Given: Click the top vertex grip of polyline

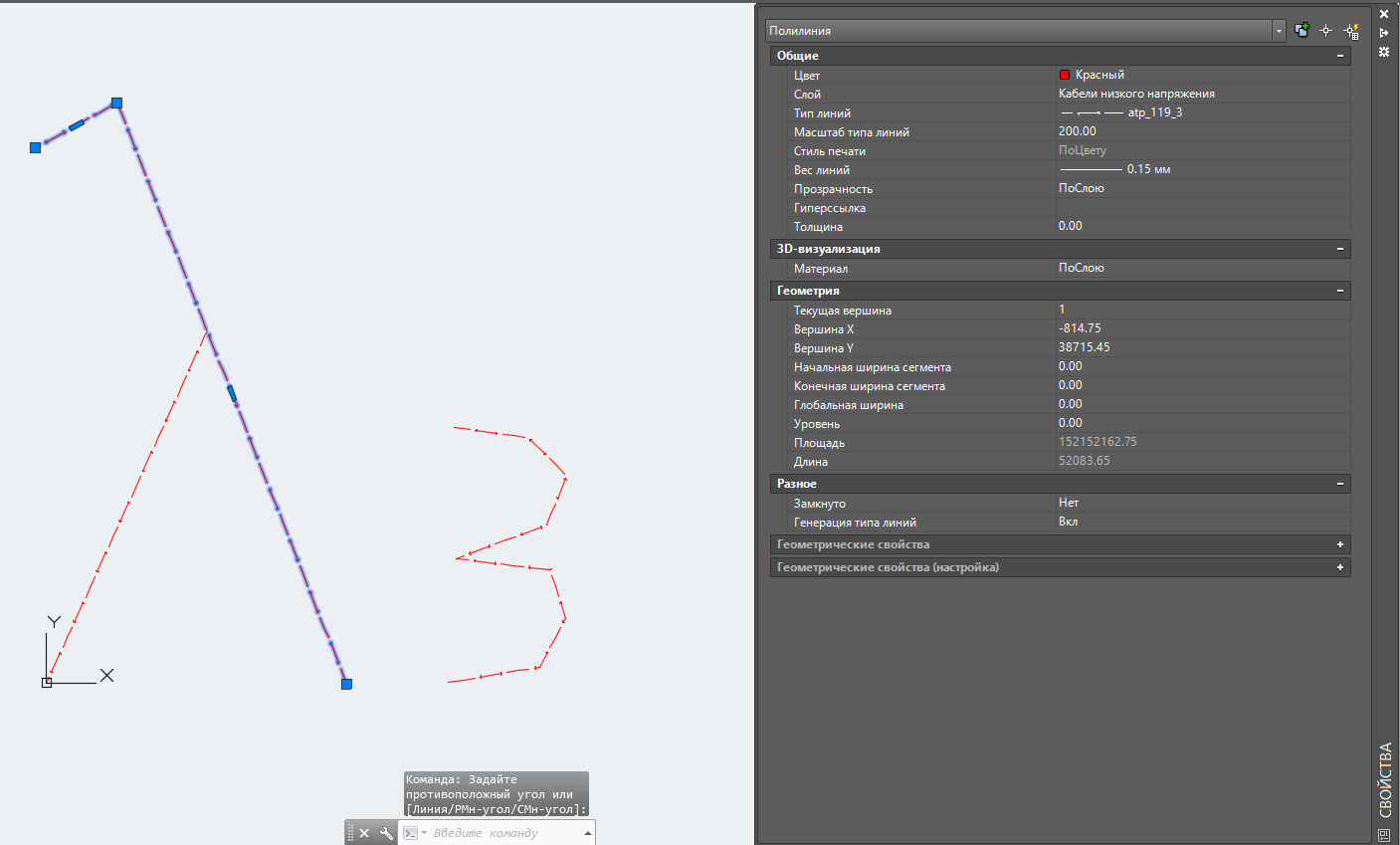Looking at the screenshot, I should (x=116, y=103).
